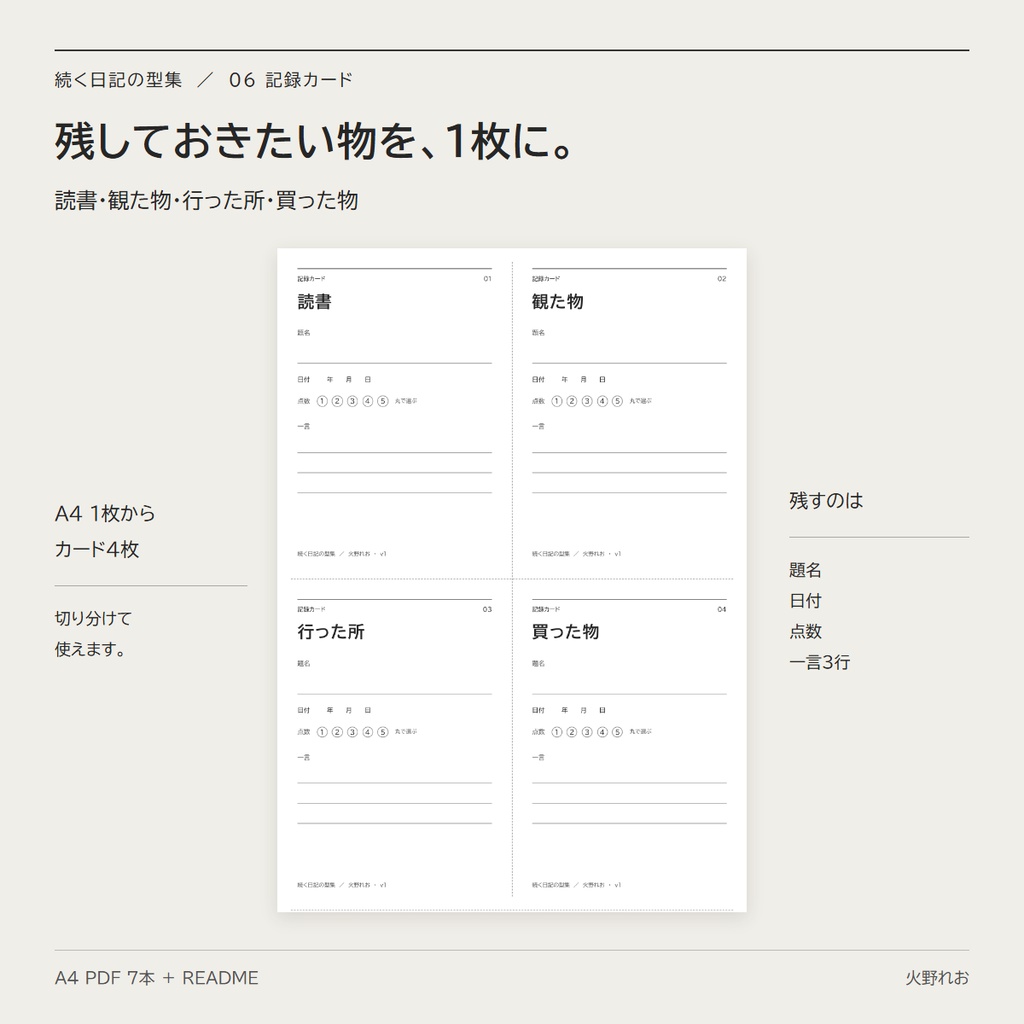Click the 一言 label on the 行った所 card
The width and height of the screenshot is (1024, 1024).
tap(304, 758)
